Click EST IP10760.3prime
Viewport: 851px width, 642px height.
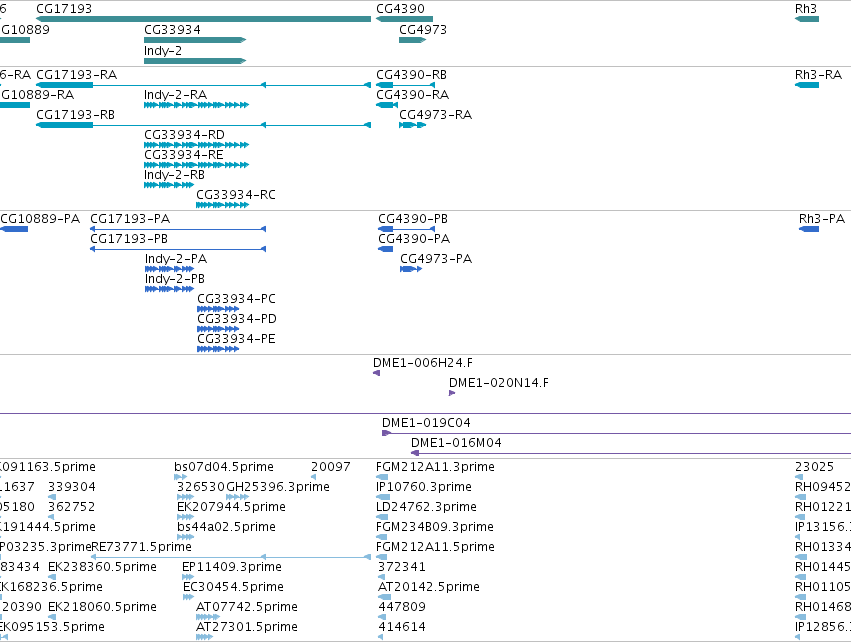[x=383, y=497]
